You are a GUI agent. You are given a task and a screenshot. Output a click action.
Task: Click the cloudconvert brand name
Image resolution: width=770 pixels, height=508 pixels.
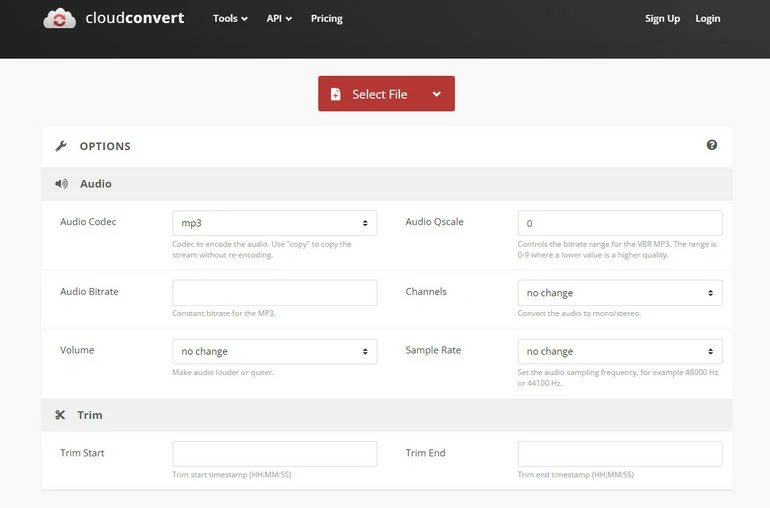click(135, 18)
